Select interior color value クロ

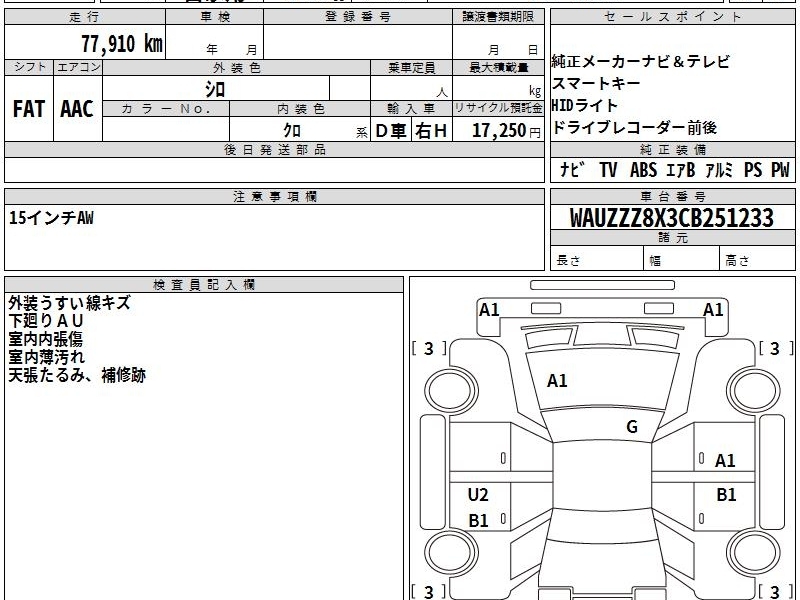point(292,130)
